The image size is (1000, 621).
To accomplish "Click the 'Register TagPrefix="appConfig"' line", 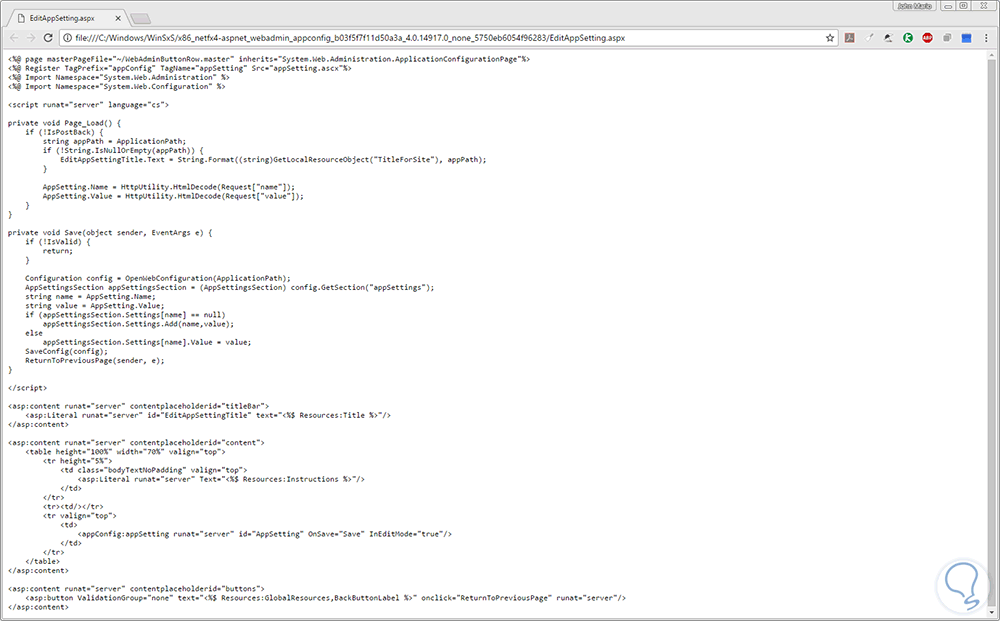I will (x=179, y=68).
